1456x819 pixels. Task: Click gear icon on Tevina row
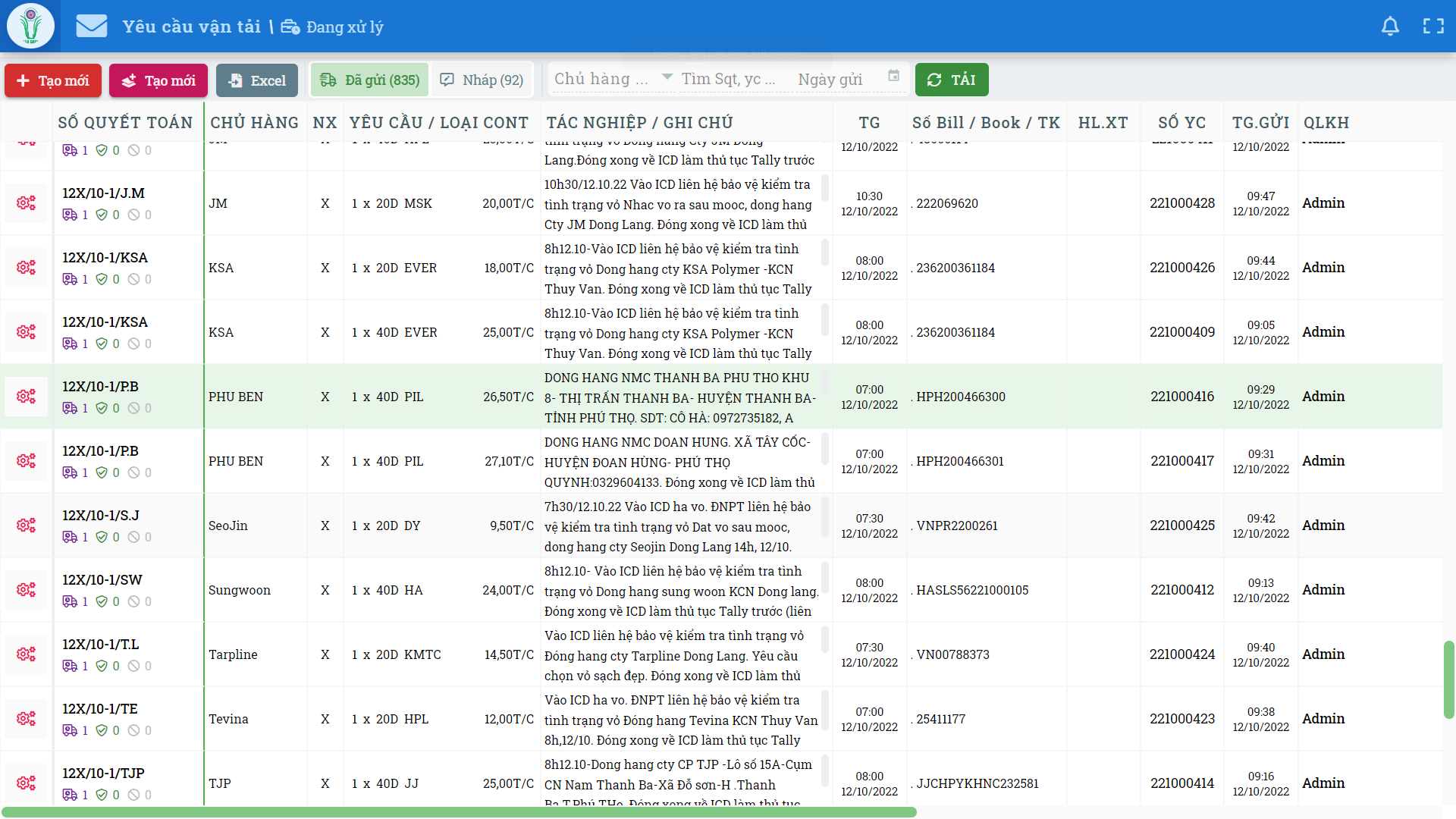27,719
